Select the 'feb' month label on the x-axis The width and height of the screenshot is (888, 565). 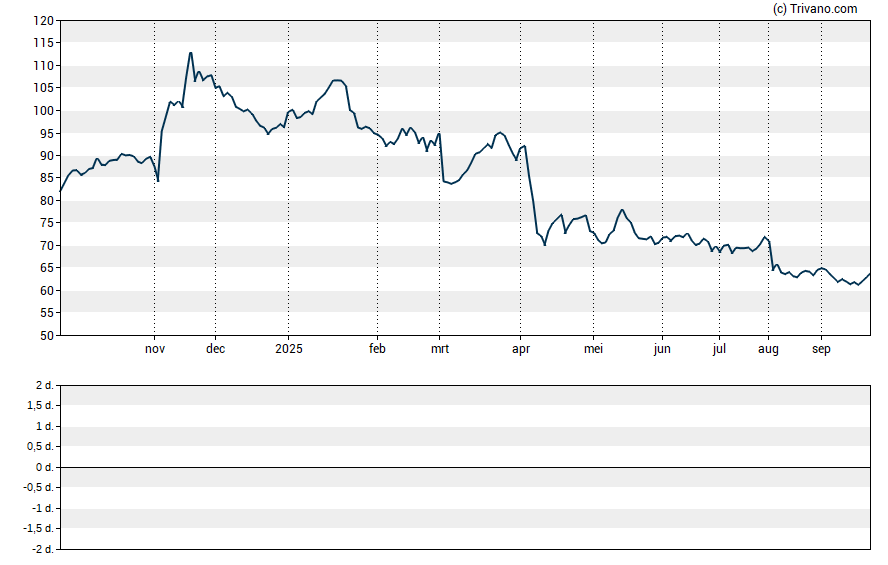[x=377, y=349]
